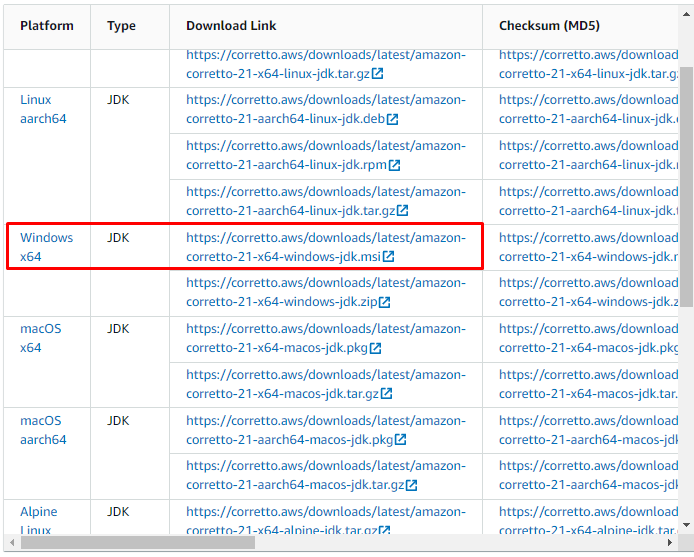Click external-link icon after x64-linux-jdk.tar.gz link
This screenshot has width=694, height=557.
[x=378, y=73]
